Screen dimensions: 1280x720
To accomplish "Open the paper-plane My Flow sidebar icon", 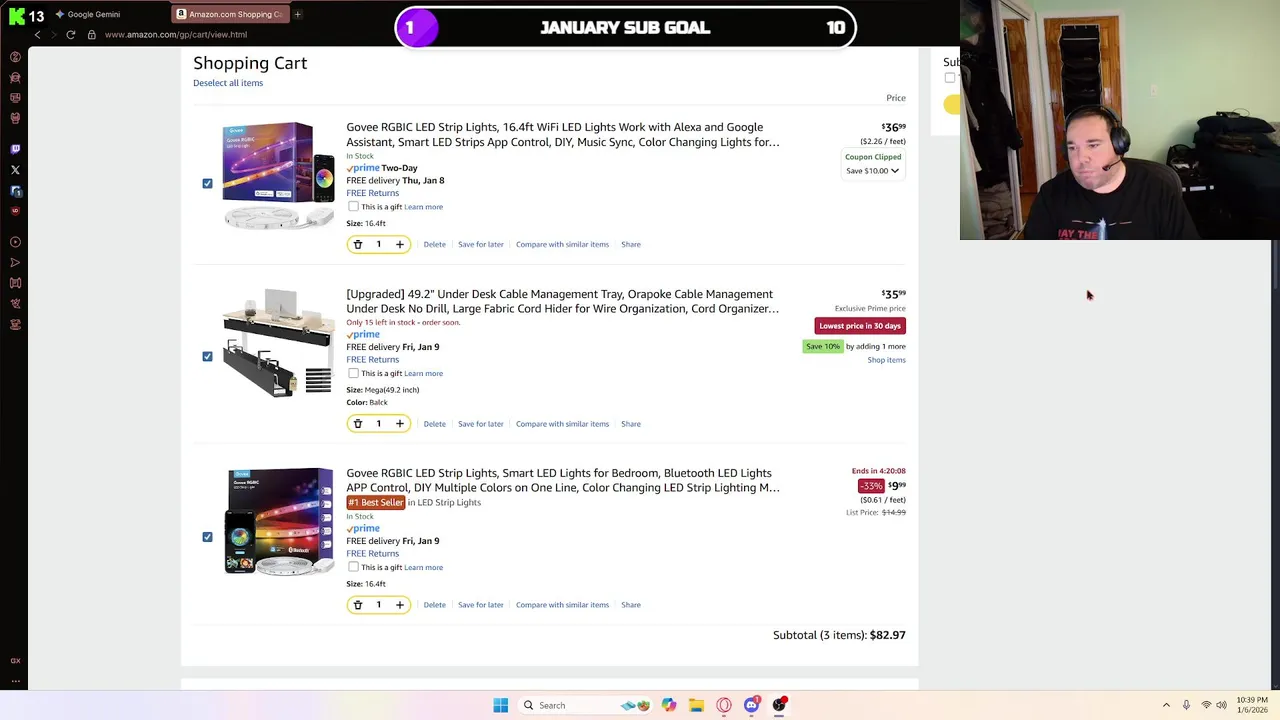I will 15,263.
